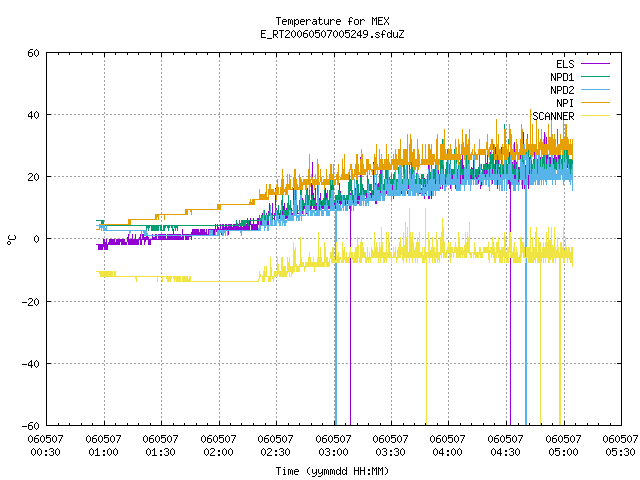Click the NPD1 legend label

tap(562, 77)
